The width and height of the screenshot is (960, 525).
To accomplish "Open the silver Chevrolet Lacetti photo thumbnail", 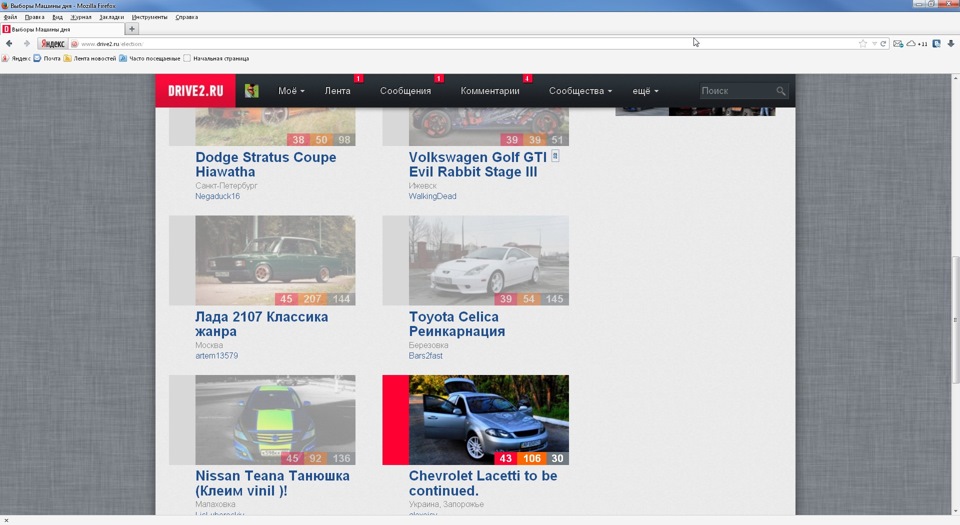I will point(489,420).
